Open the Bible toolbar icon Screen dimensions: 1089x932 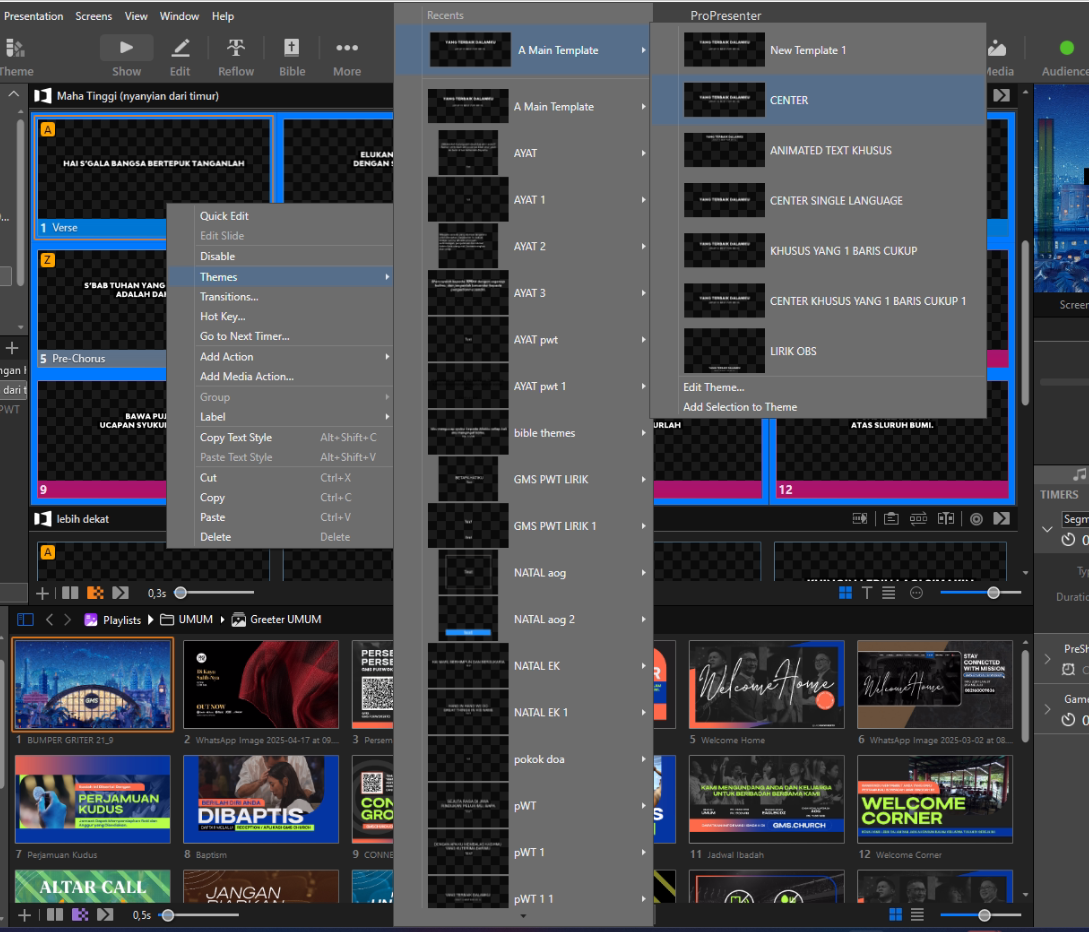[292, 56]
